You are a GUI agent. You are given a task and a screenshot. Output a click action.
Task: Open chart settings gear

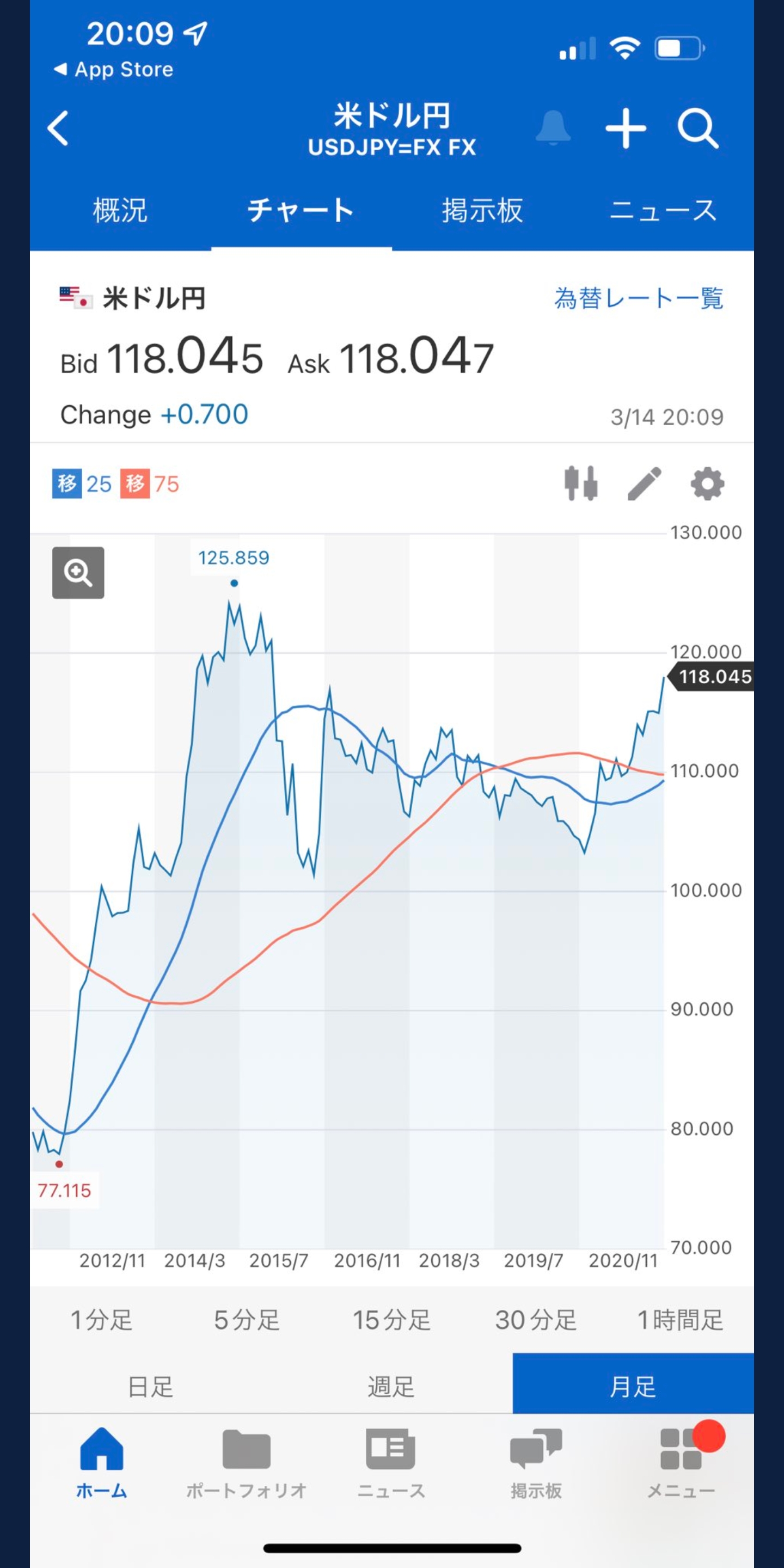(x=707, y=484)
